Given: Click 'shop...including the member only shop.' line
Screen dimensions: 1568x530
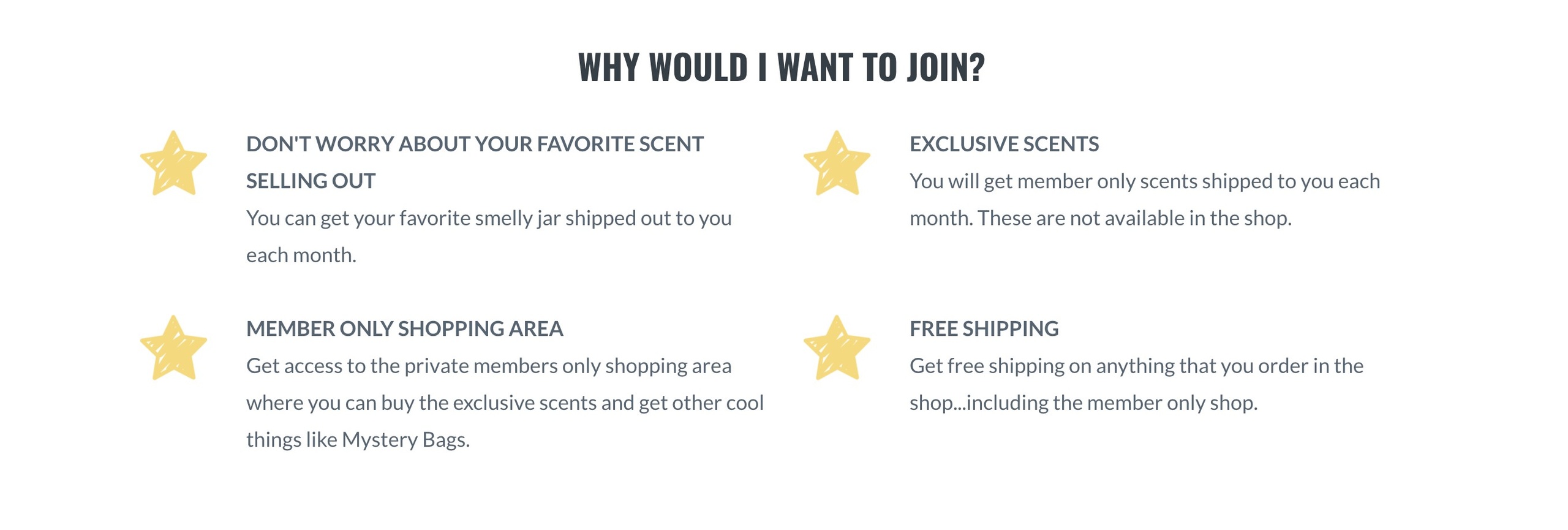Looking at the screenshot, I should click(1083, 403).
